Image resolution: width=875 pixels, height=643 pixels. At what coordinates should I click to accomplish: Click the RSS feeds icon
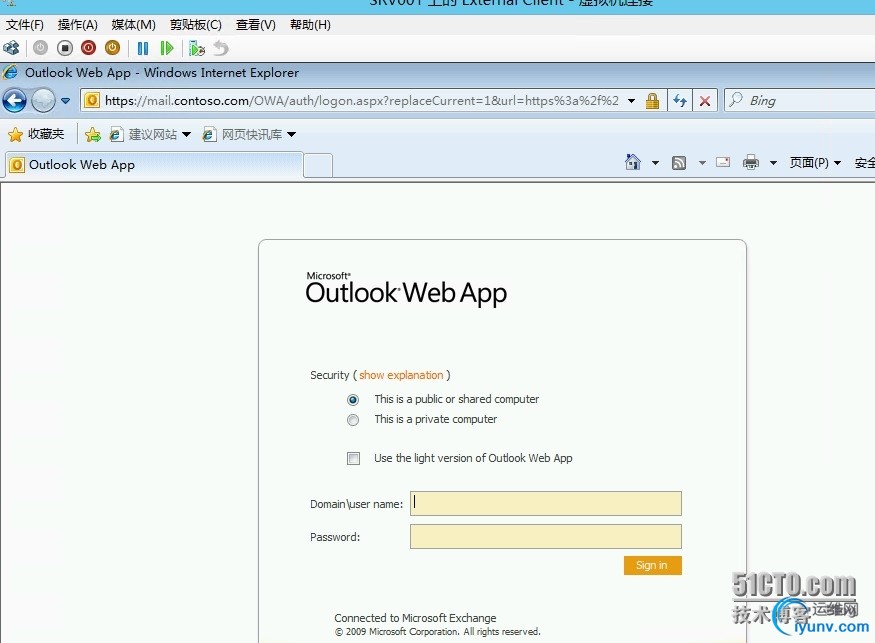(679, 163)
